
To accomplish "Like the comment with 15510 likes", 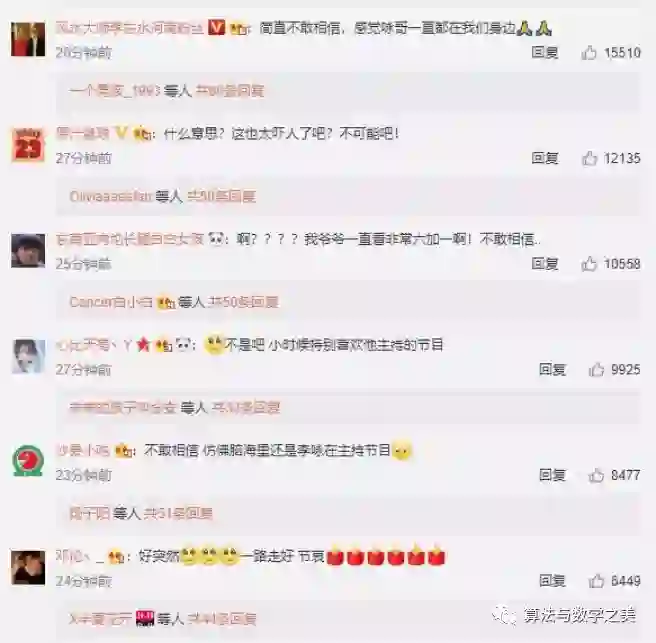I will pyautogui.click(x=589, y=53).
